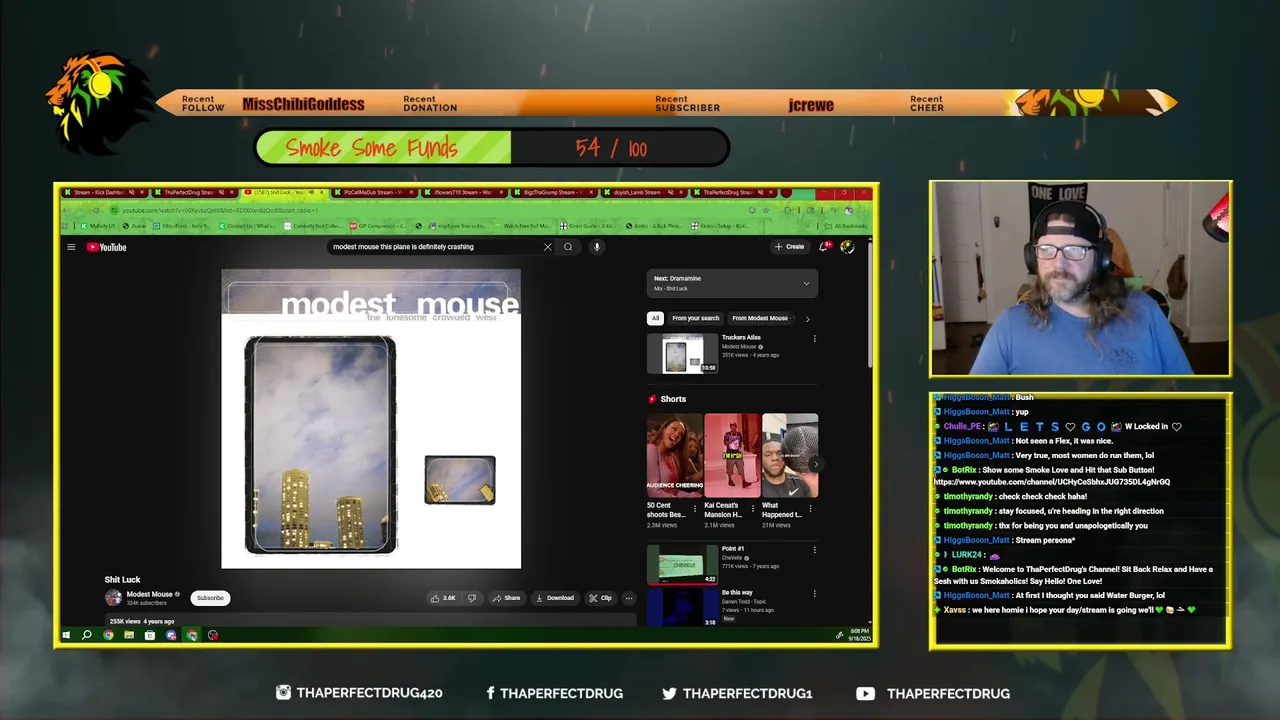Click the search magnifier button on YouTube
This screenshot has height=720, width=1280.
click(x=568, y=247)
